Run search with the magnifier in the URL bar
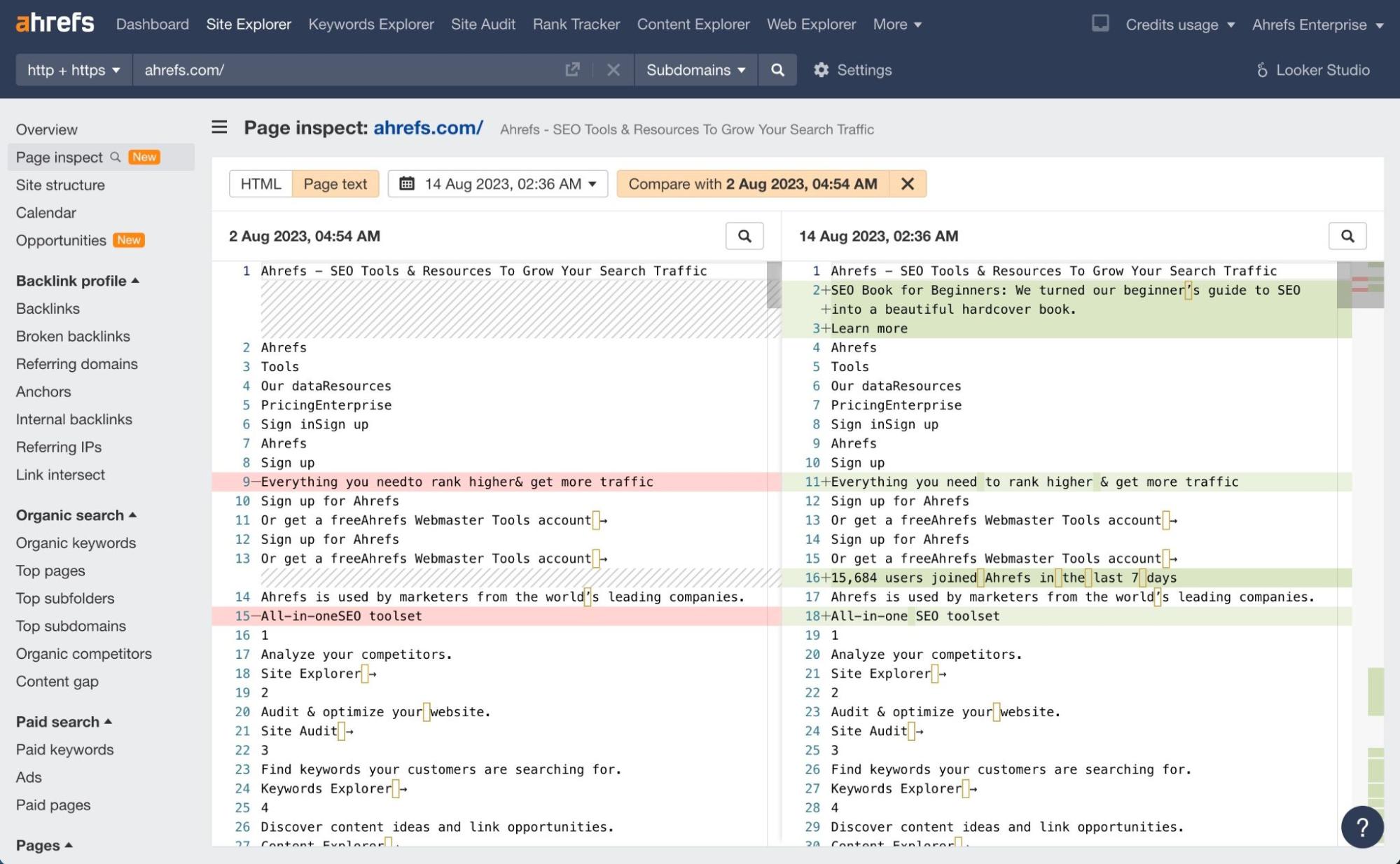Screen dimensions: 1400x864 coord(777,70)
